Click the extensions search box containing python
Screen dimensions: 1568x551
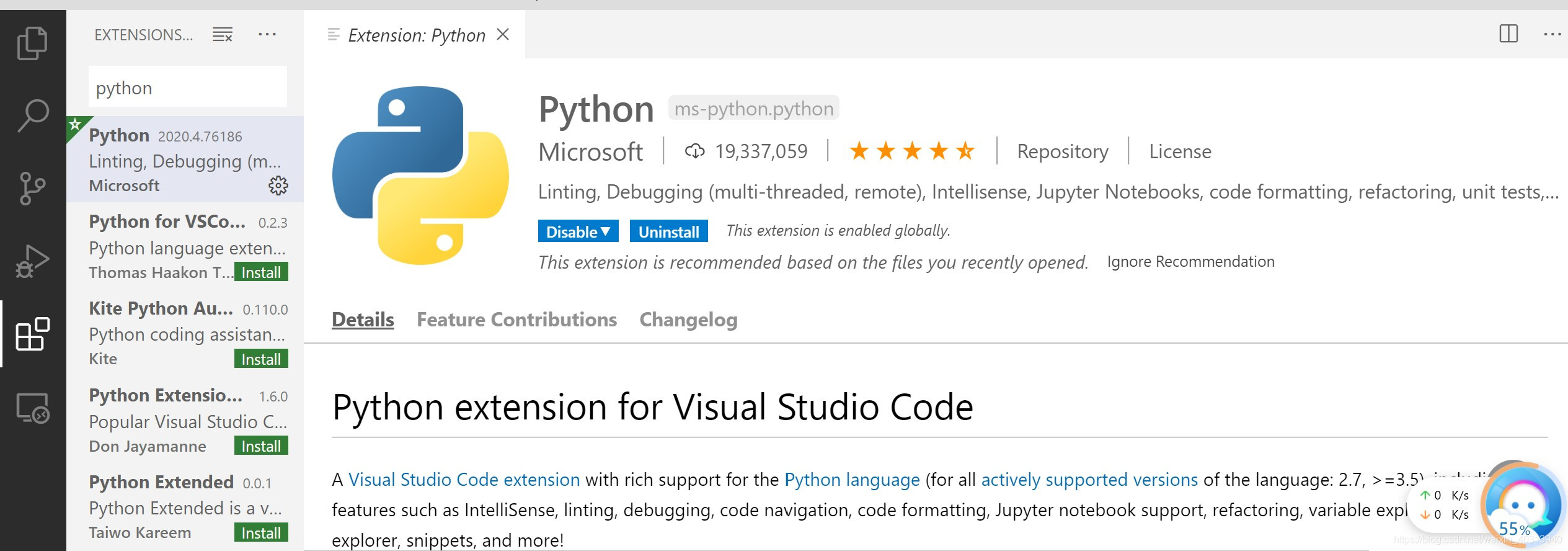pyautogui.click(x=187, y=87)
